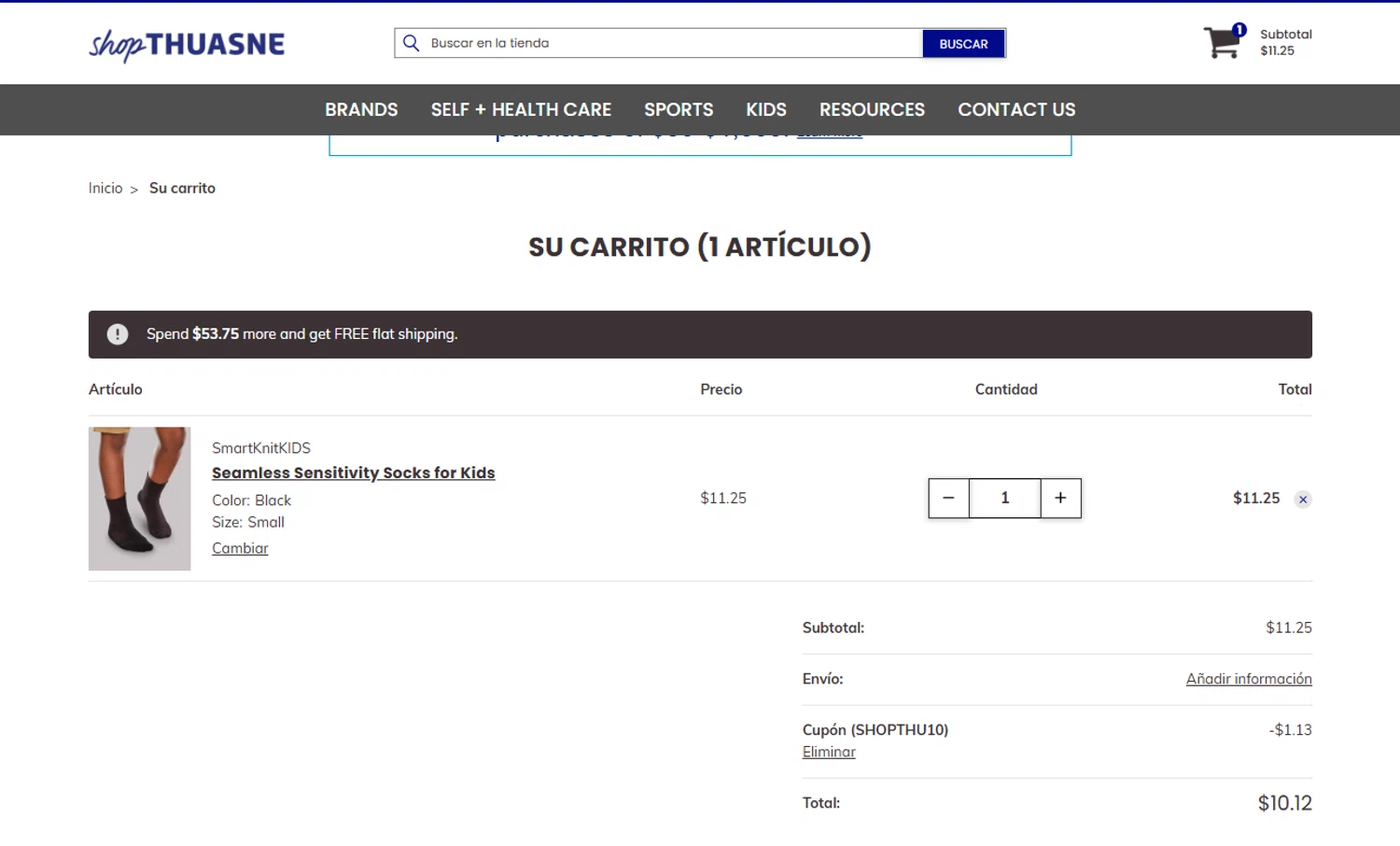This screenshot has width=1400, height=846.
Task: Remove item with the x icon
Action: coord(1303,500)
